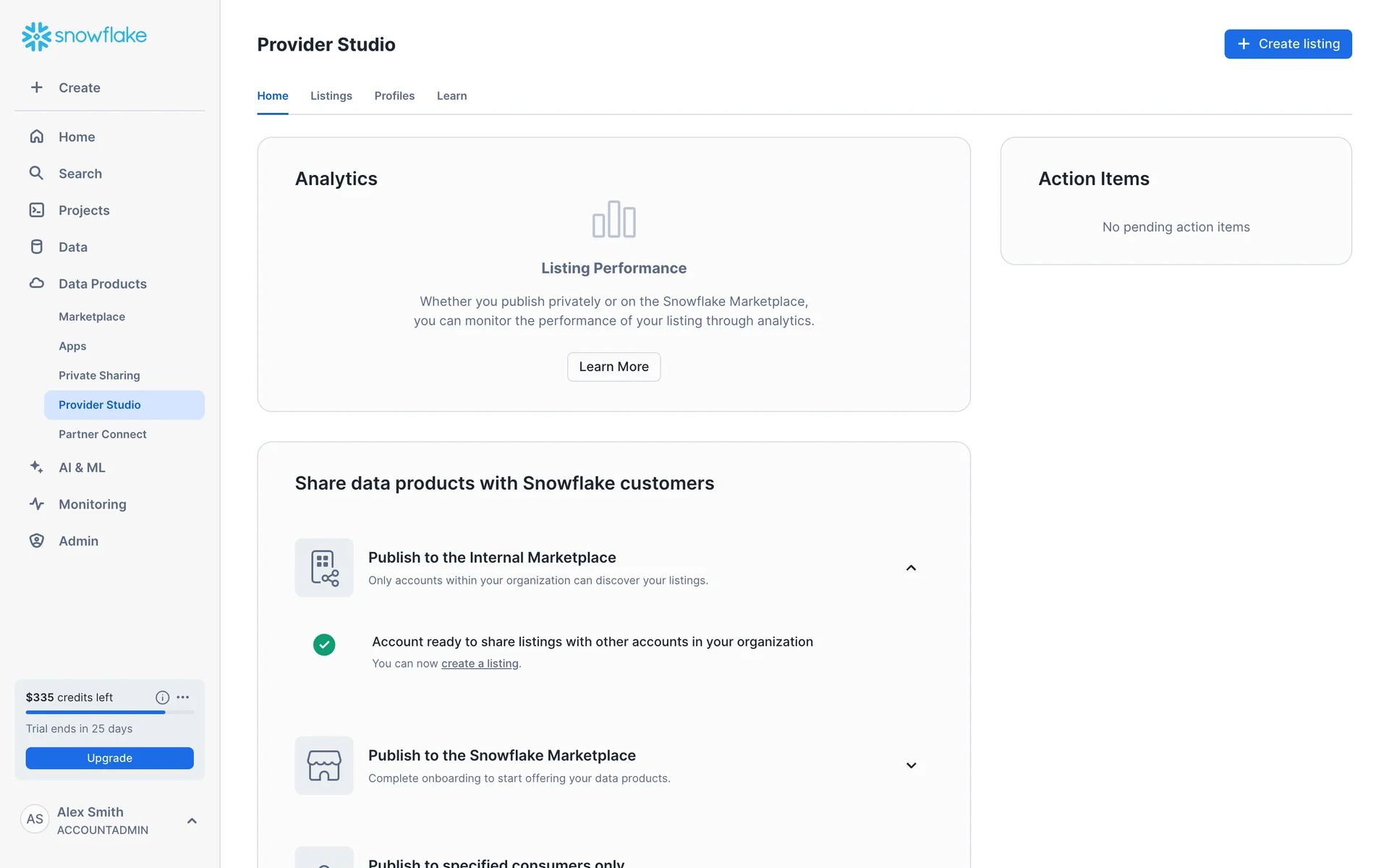The image size is (1389, 868).
Task: Switch to the Profiles tab
Action: (x=394, y=95)
